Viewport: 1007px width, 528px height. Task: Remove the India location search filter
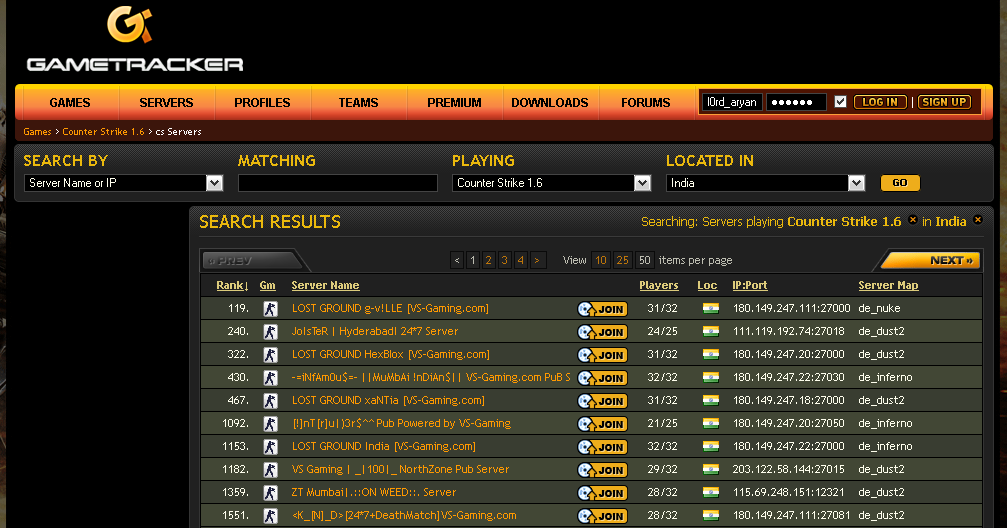977,220
